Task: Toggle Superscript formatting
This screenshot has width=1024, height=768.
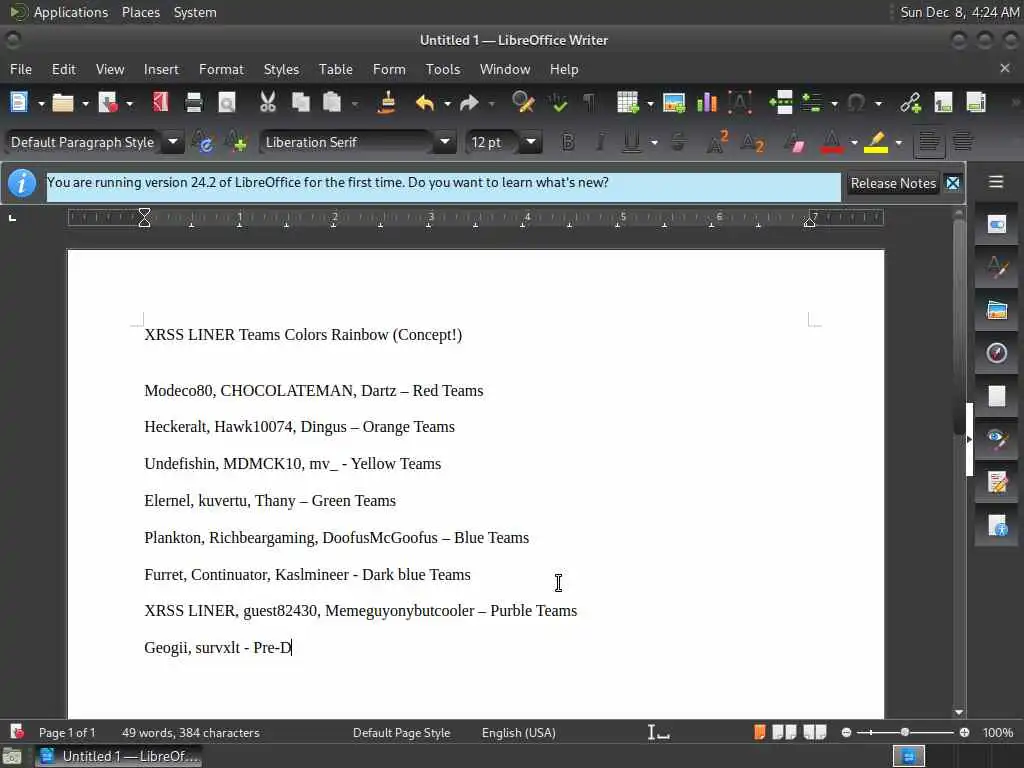Action: [x=717, y=142]
